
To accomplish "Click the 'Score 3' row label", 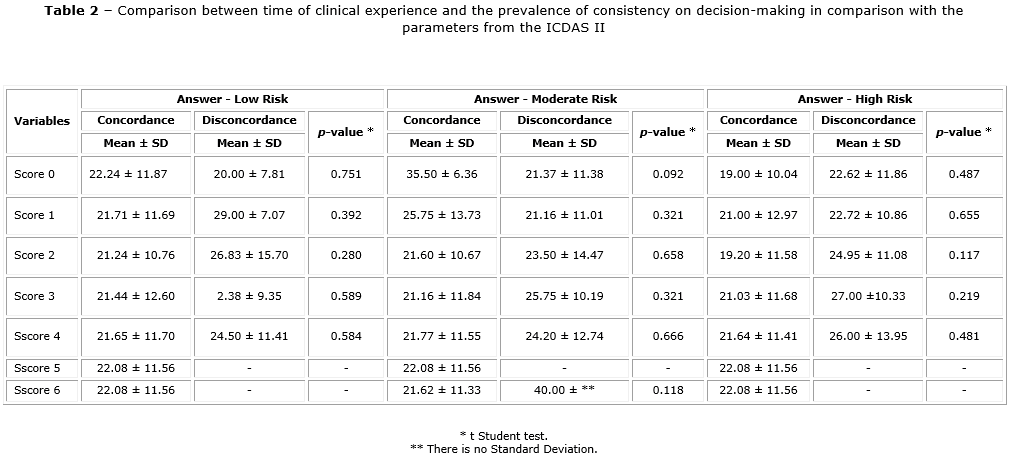I will [35, 296].
